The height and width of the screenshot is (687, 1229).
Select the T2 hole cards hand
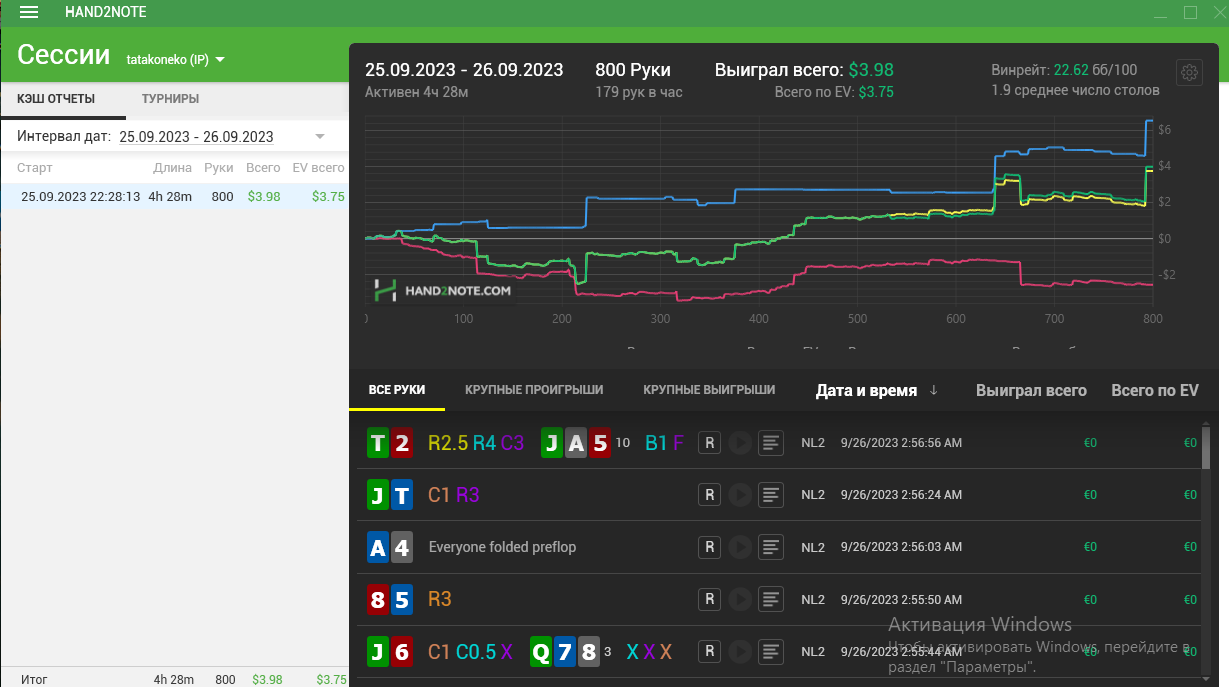coord(390,442)
